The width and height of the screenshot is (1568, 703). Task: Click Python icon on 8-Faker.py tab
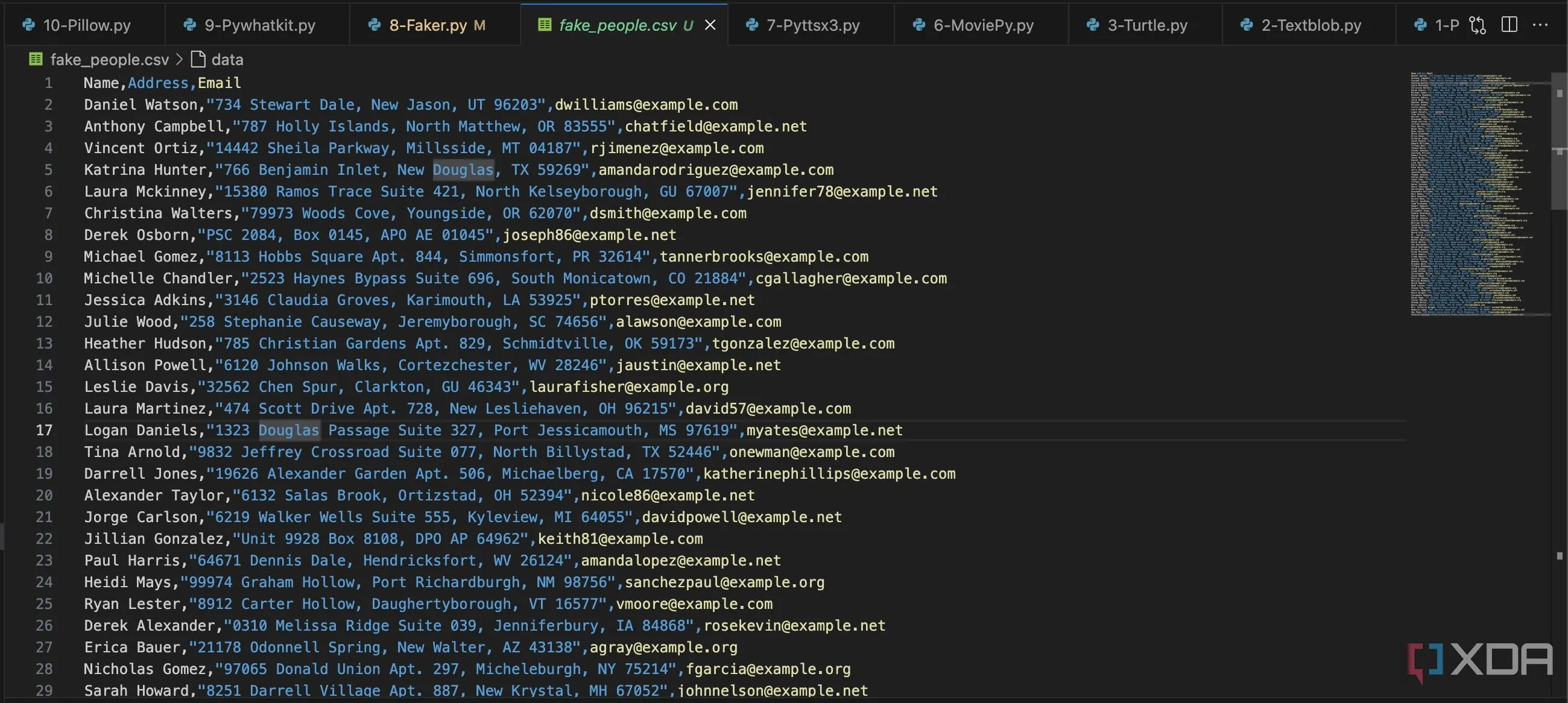coord(375,25)
